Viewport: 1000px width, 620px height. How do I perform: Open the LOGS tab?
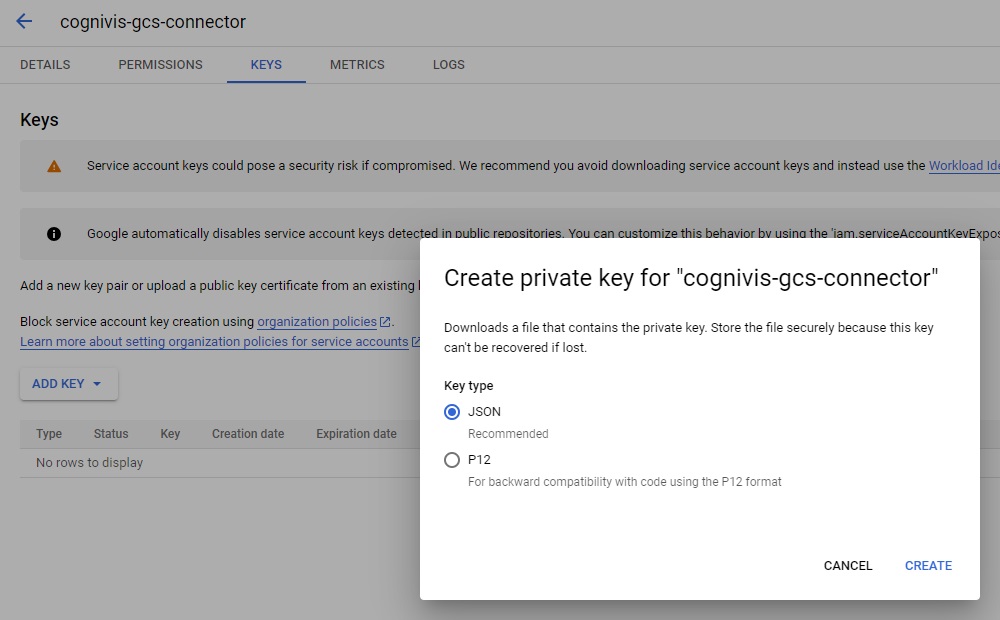click(448, 65)
